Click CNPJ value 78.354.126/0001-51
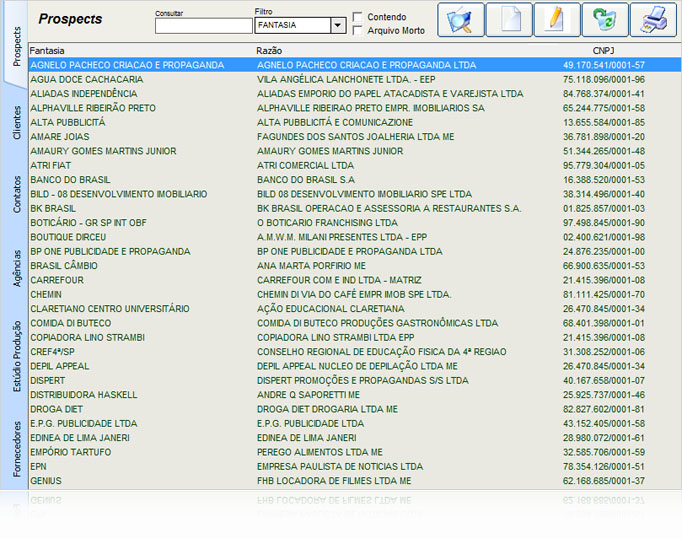The image size is (682, 539). tap(604, 467)
